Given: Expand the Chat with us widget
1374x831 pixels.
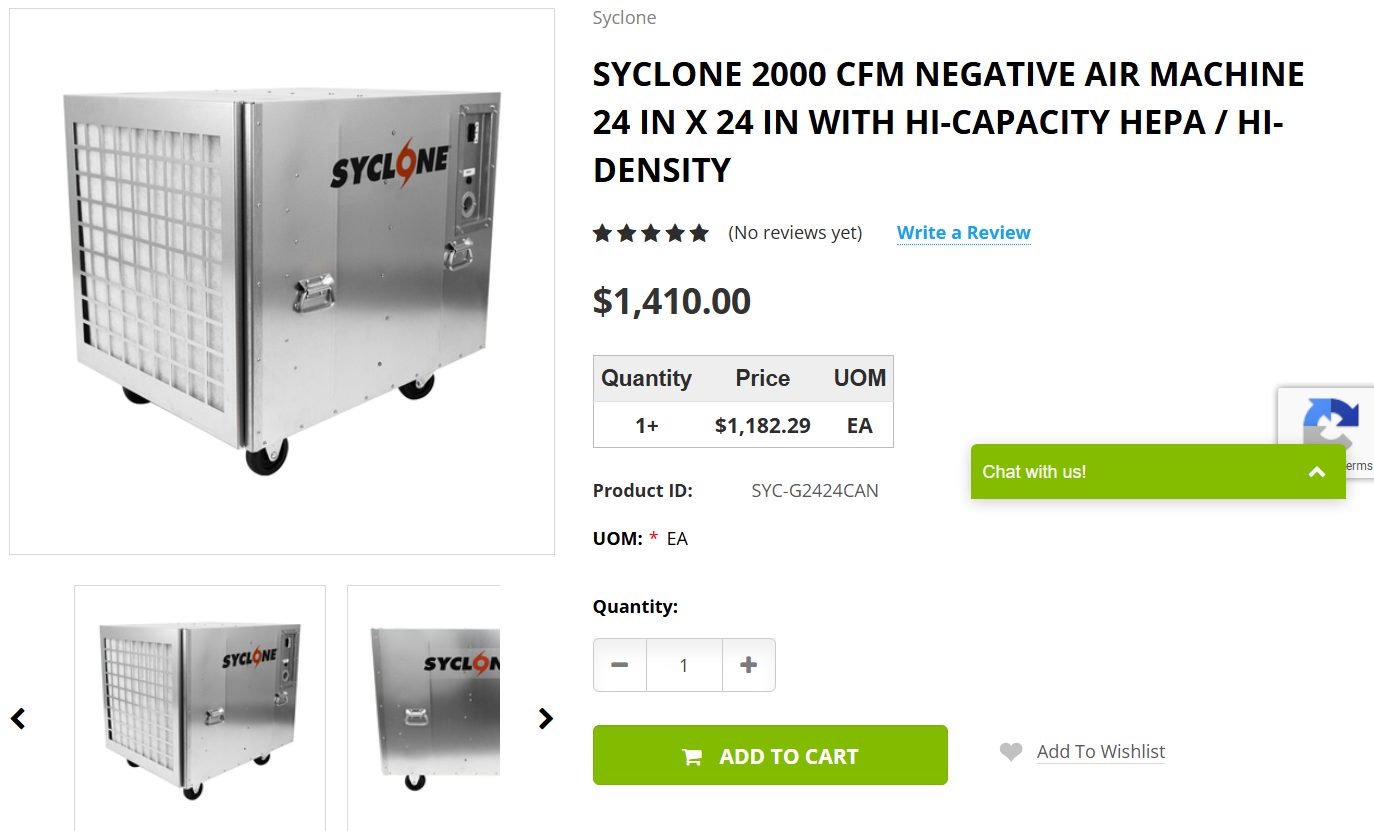Looking at the screenshot, I should (1316, 472).
